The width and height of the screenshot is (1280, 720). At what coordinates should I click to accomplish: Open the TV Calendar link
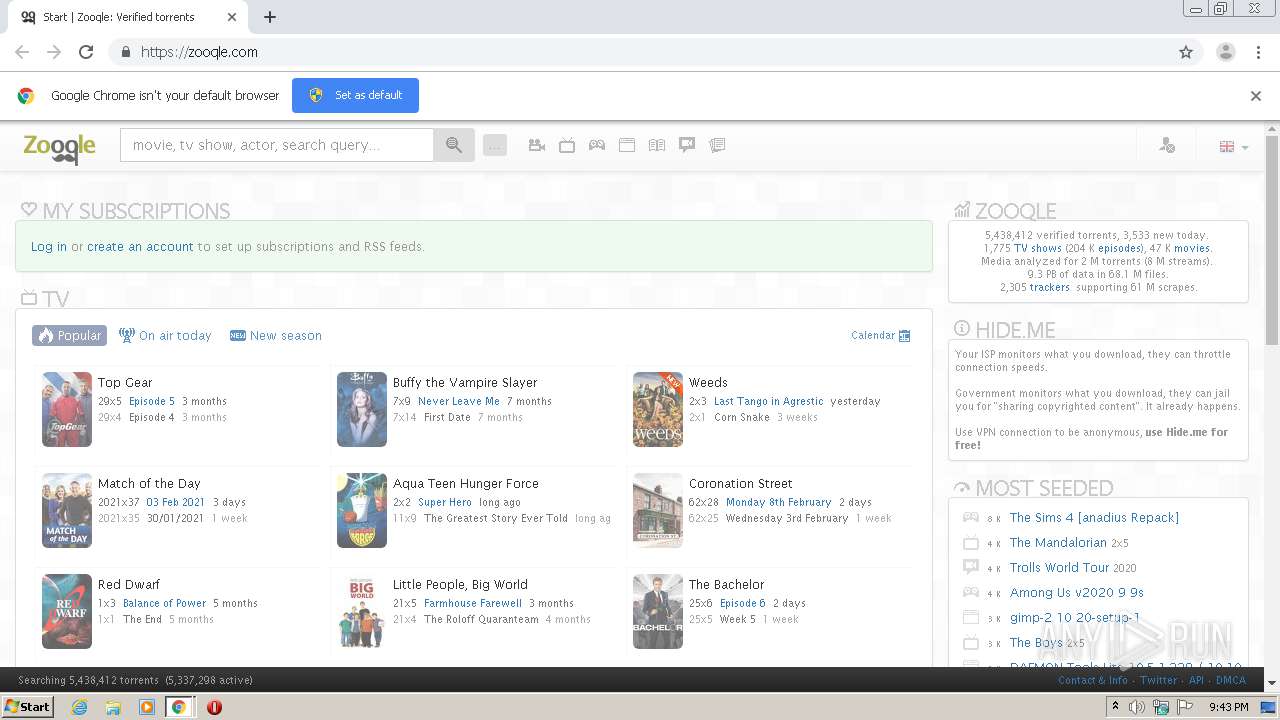tap(881, 335)
